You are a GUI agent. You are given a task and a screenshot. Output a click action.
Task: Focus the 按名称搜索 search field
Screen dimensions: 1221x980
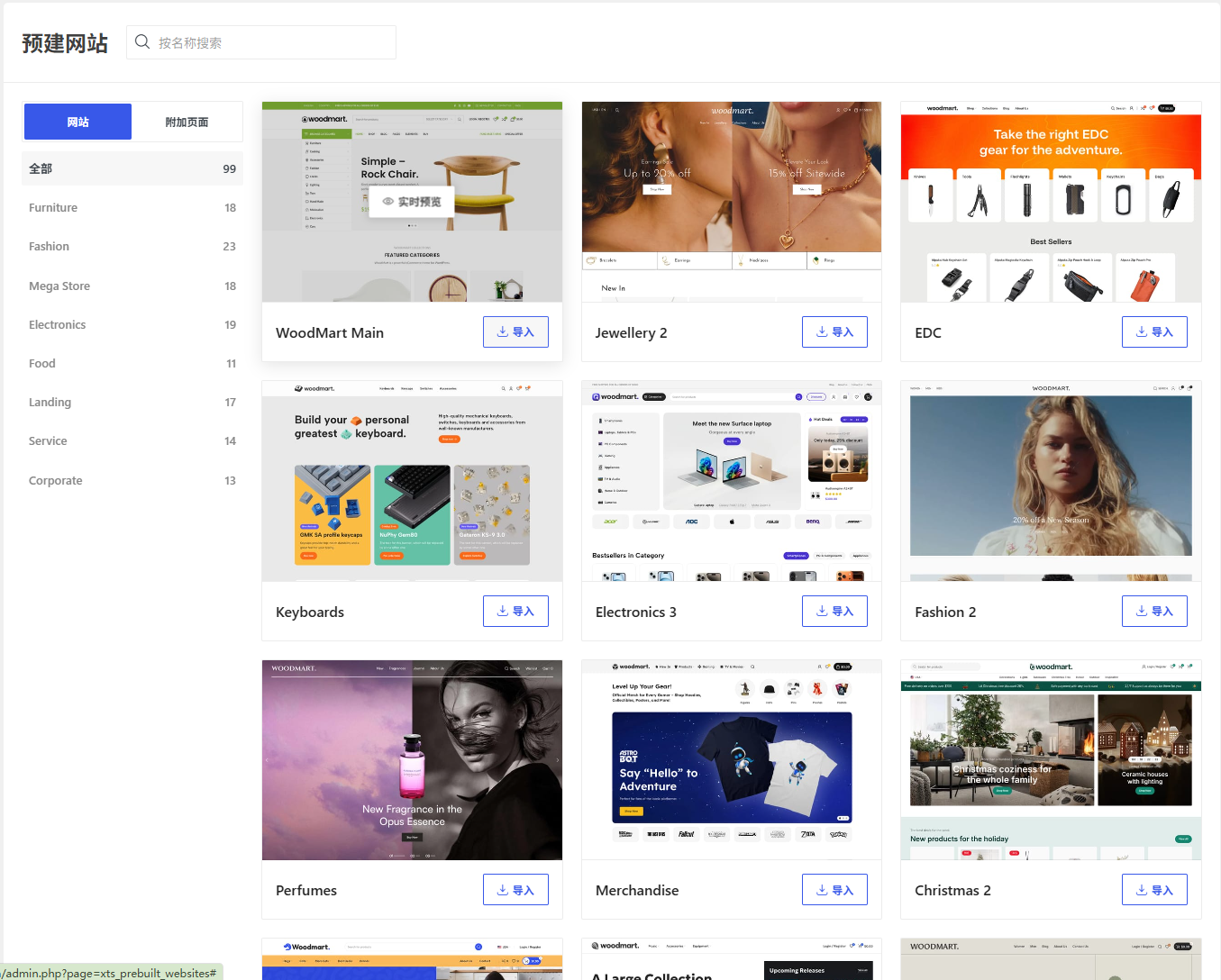[261, 42]
